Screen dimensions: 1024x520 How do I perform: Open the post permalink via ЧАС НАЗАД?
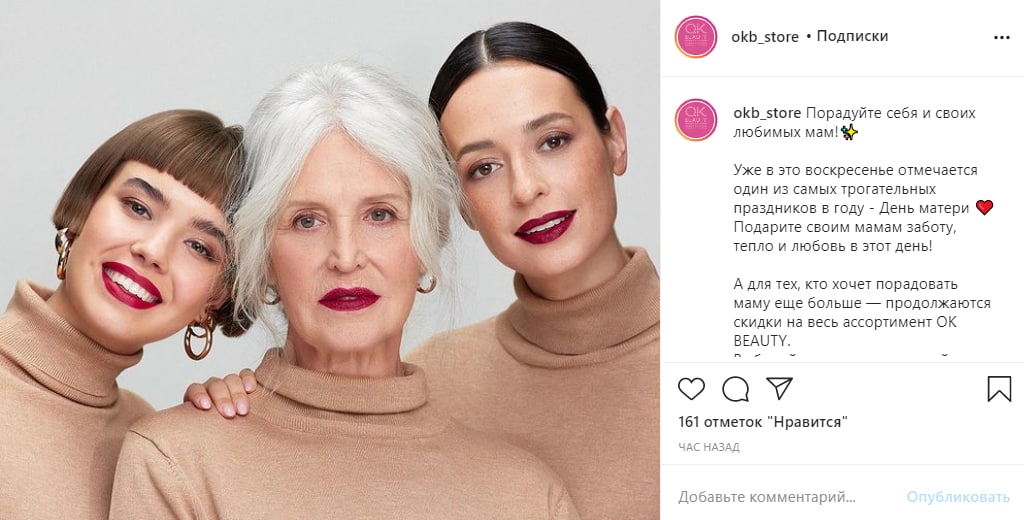[709, 447]
